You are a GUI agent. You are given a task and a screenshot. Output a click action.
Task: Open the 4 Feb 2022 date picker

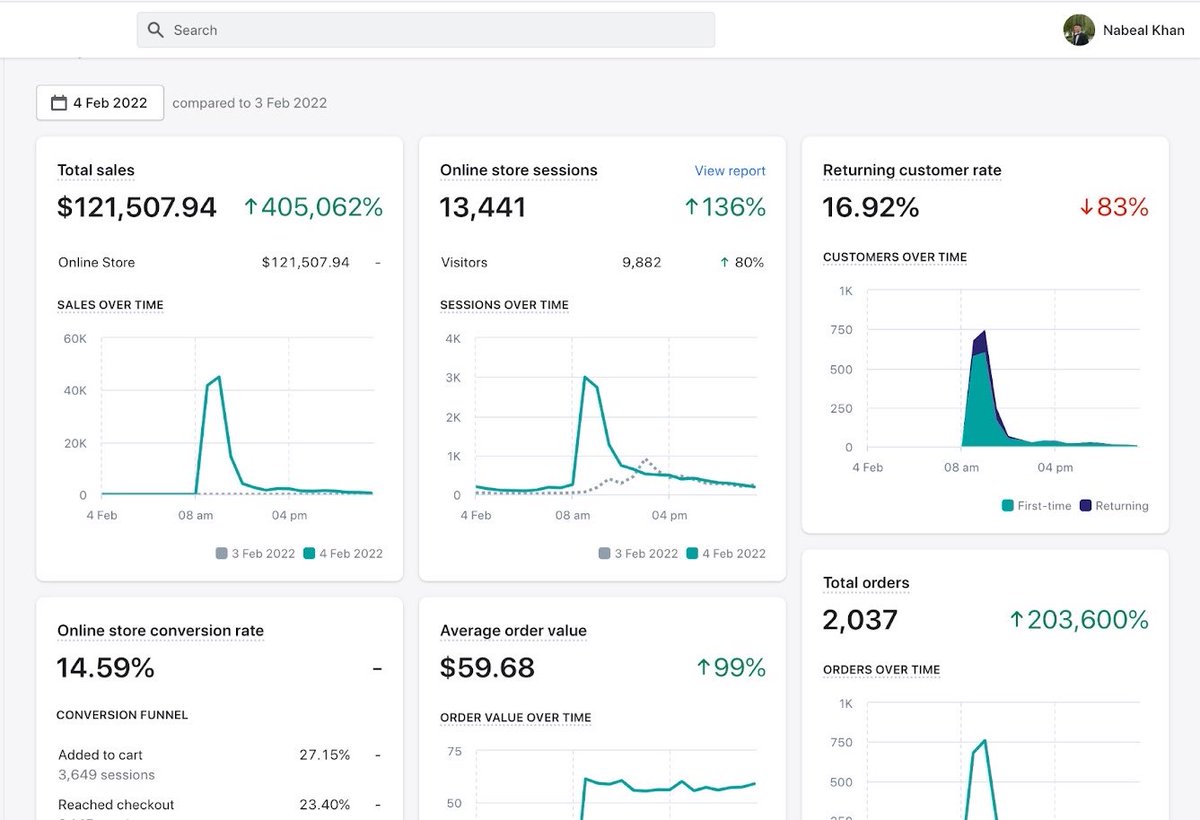click(x=100, y=102)
